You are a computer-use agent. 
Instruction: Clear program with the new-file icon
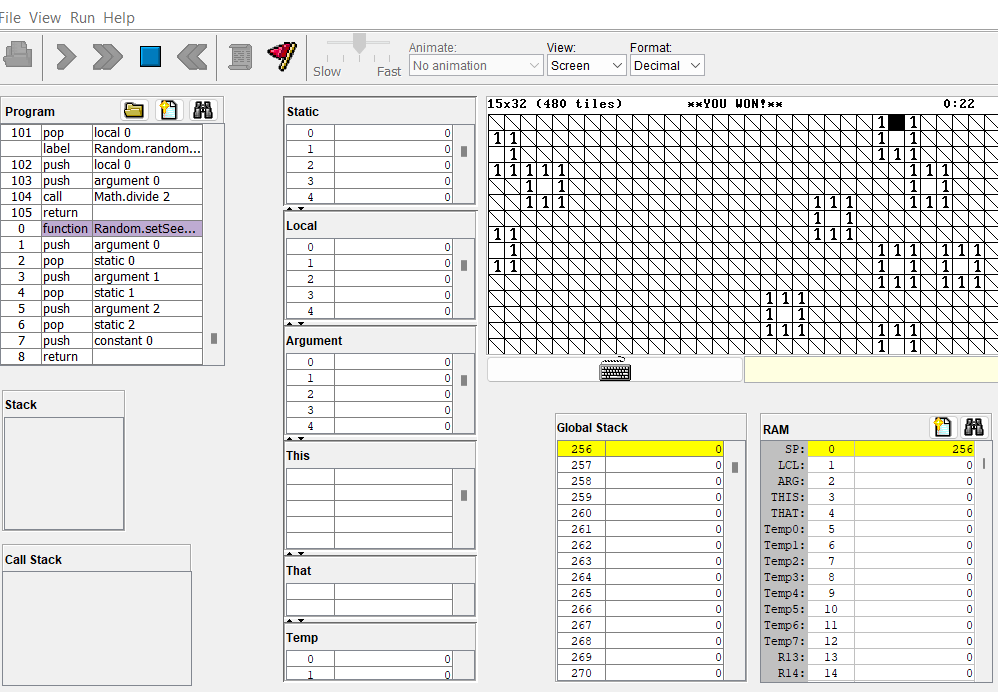169,110
